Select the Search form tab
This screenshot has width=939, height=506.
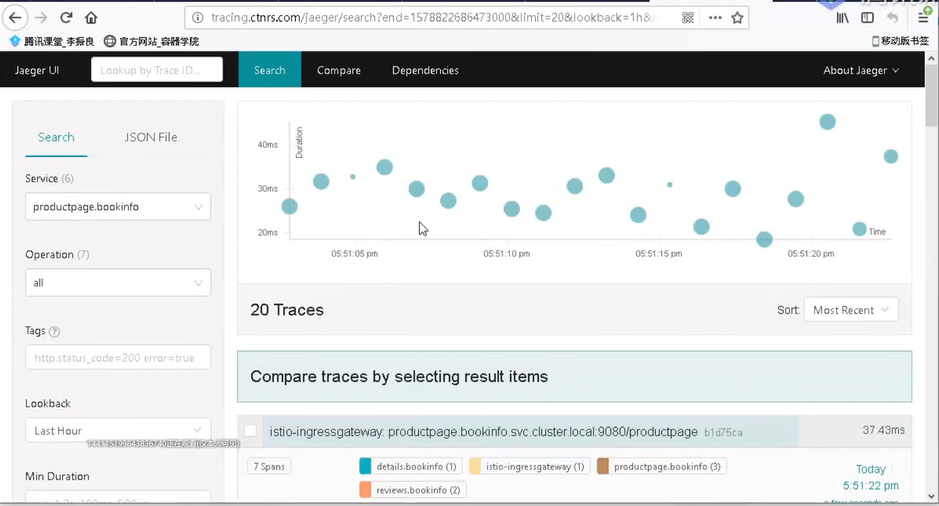tap(56, 137)
